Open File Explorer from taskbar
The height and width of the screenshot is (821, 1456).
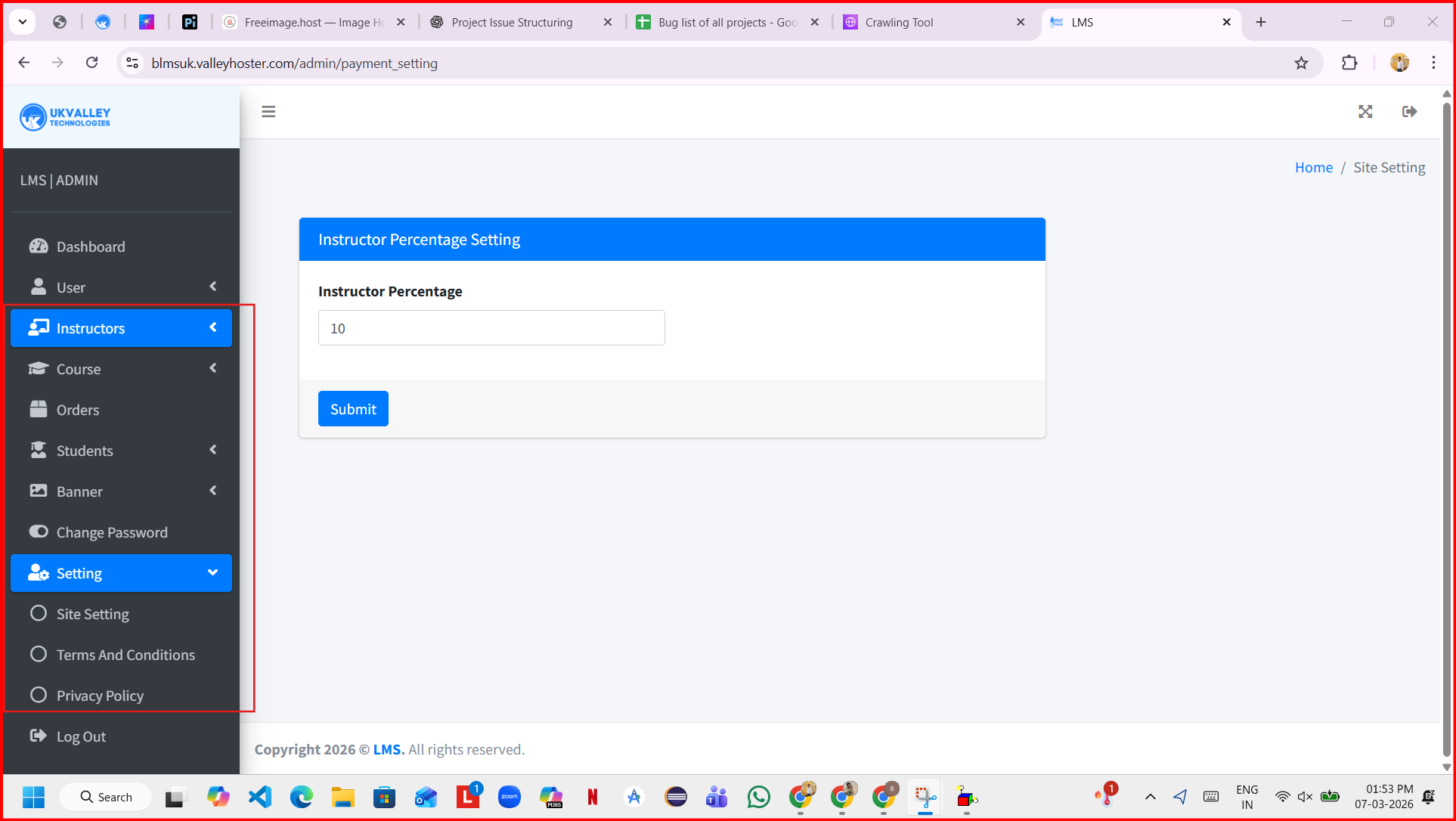pos(342,797)
